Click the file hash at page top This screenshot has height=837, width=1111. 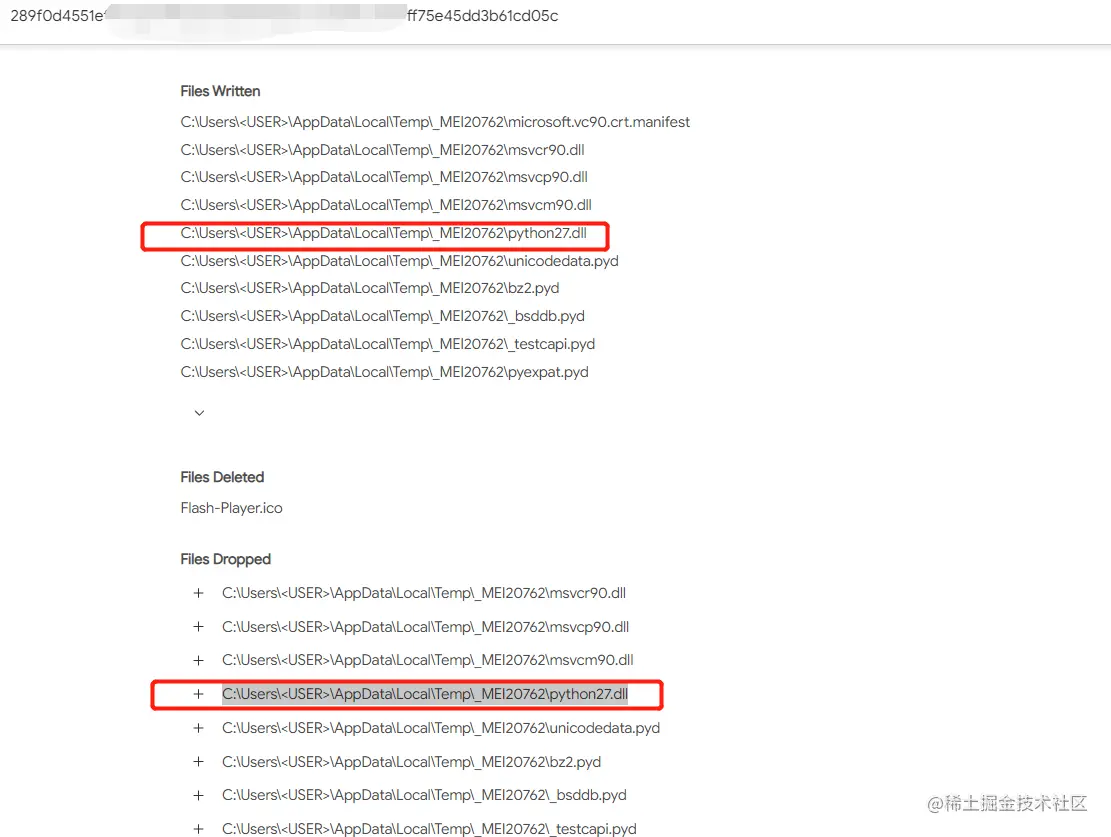click(284, 16)
